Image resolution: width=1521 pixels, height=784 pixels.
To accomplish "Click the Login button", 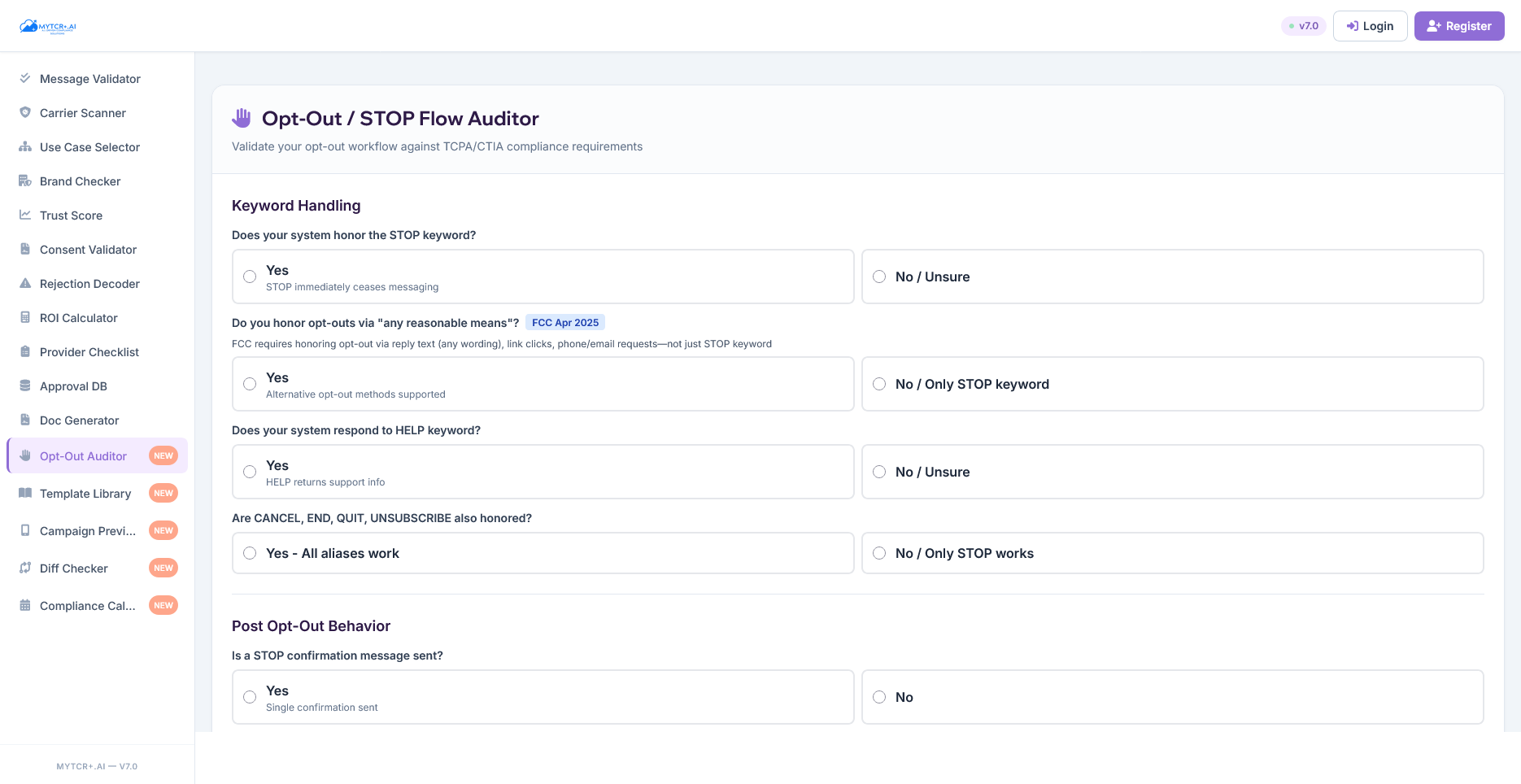I will tap(1370, 25).
